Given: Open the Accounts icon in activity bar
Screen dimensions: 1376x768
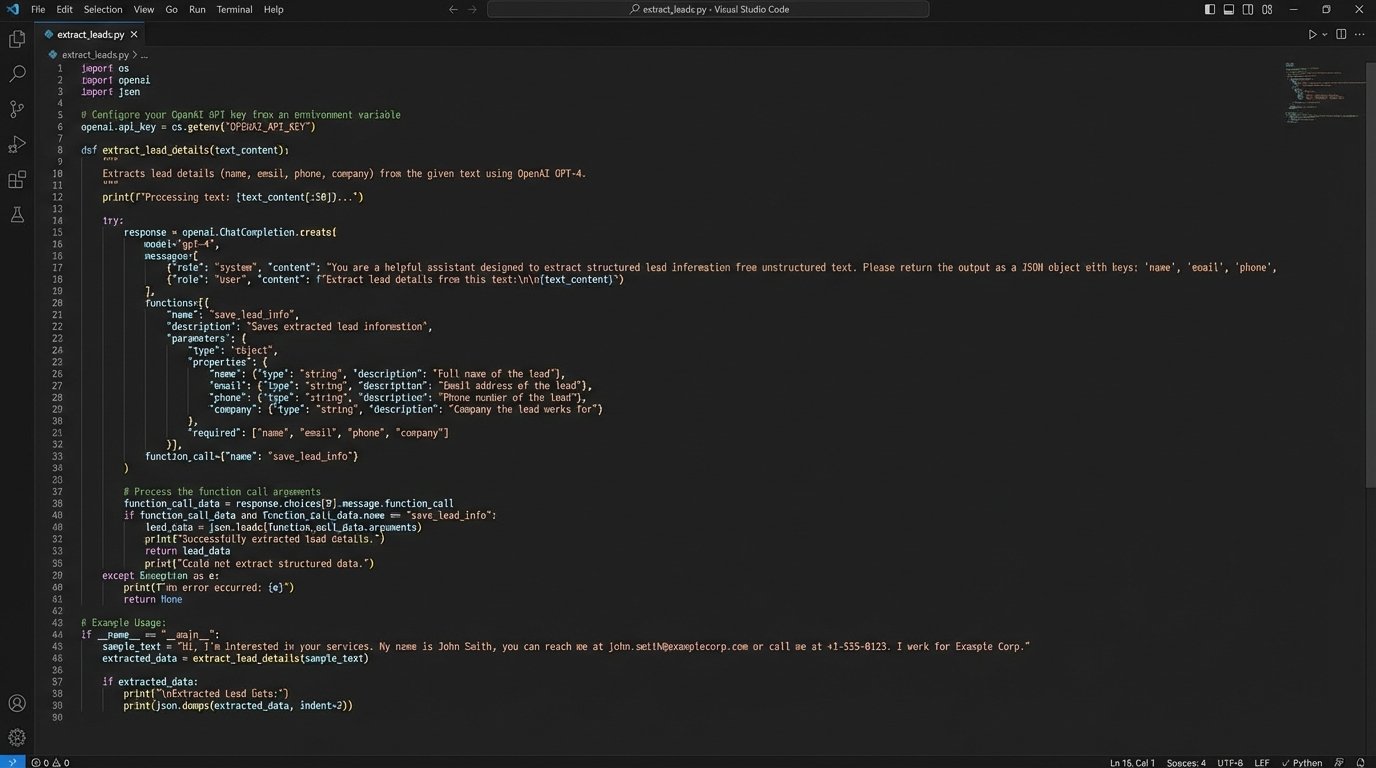Looking at the screenshot, I should [x=17, y=703].
